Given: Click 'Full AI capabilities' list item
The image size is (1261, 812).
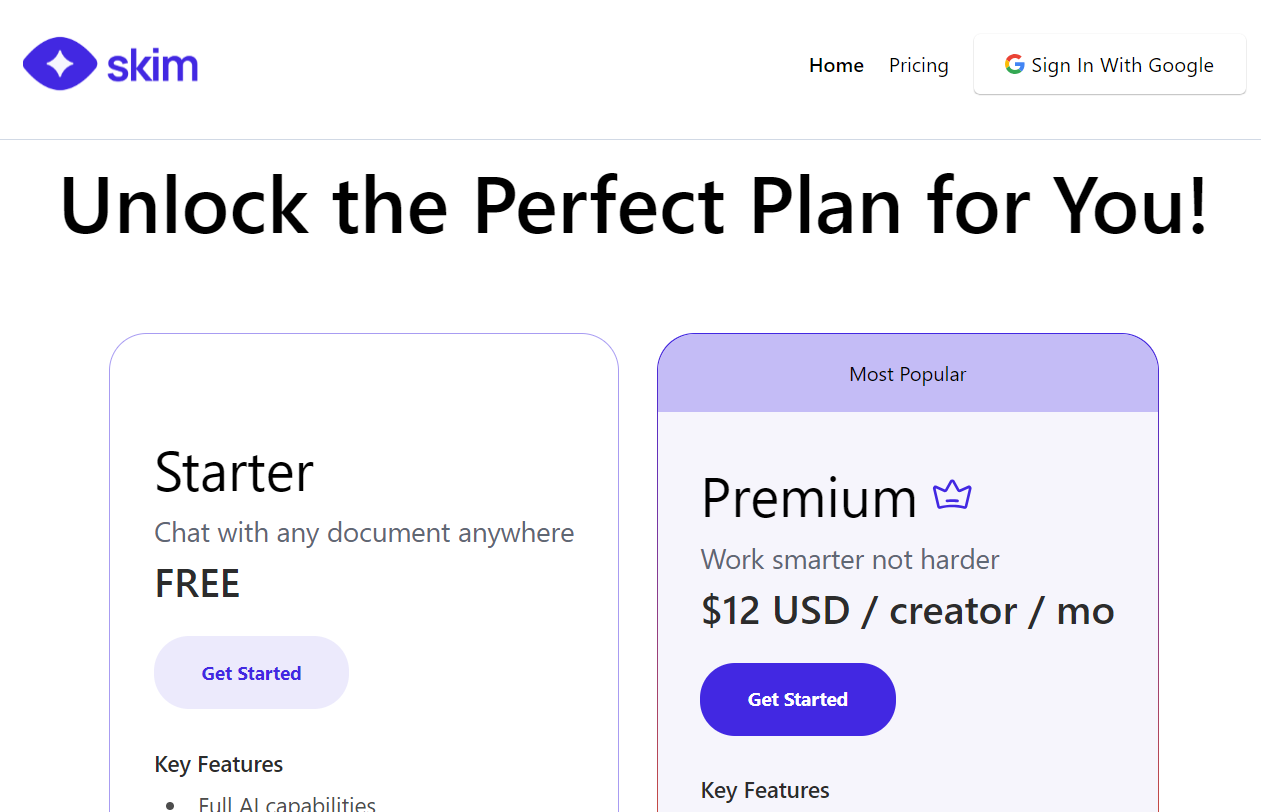Looking at the screenshot, I should click(x=286, y=803).
